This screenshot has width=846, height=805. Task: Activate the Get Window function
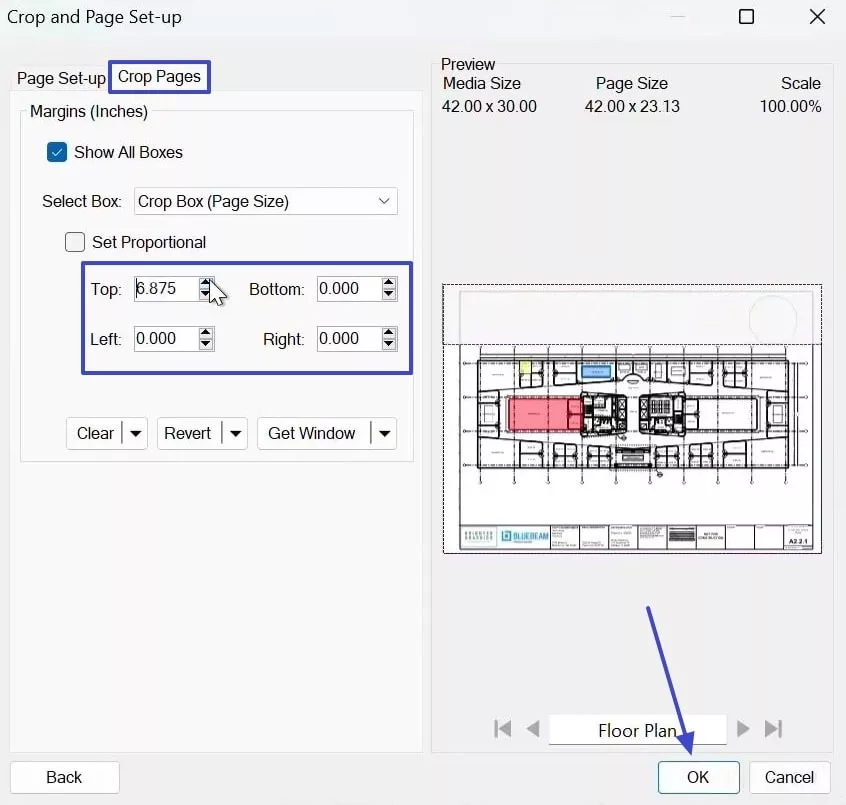312,433
